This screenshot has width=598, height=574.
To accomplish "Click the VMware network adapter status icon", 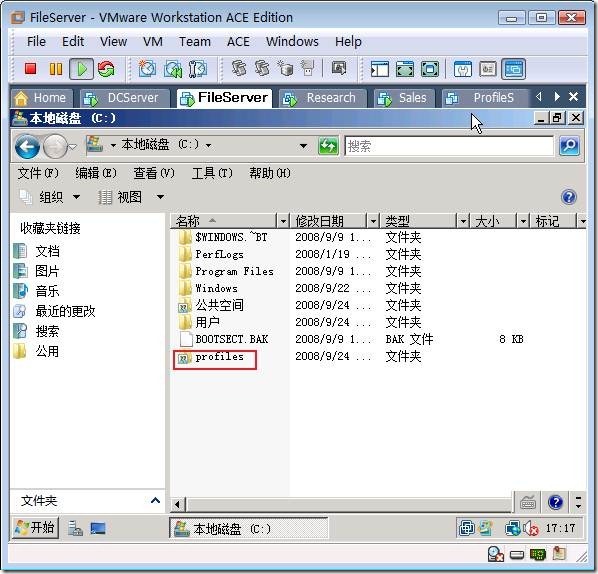I will (x=538, y=555).
